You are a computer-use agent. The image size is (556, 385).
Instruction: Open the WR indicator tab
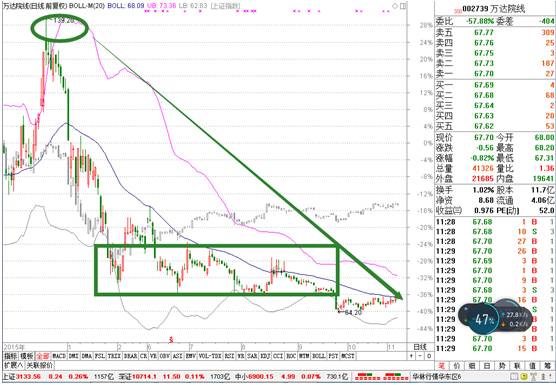click(x=241, y=356)
